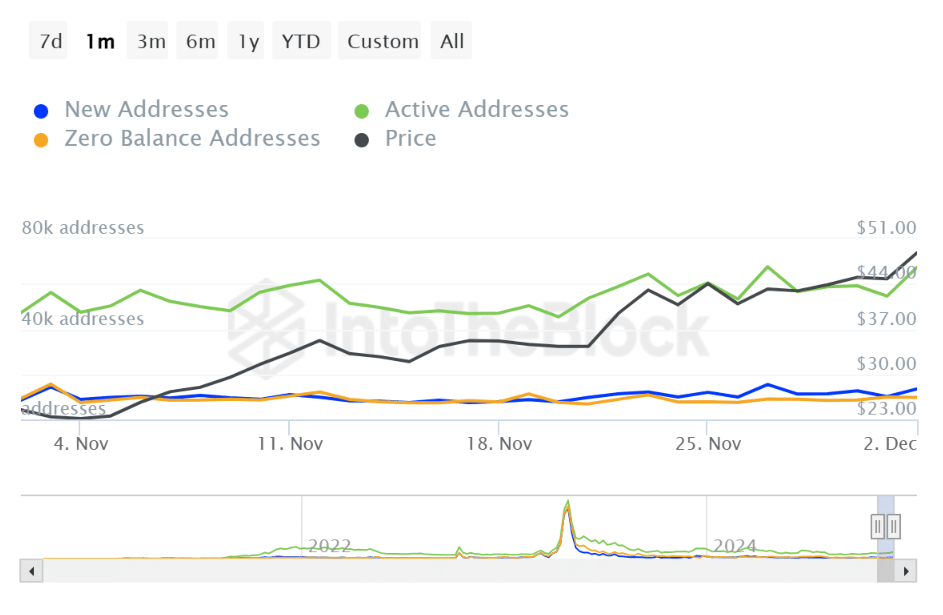Image resolution: width=943 pixels, height=615 pixels.
Task: Click the 40k addresses axis label
Action: 83,319
